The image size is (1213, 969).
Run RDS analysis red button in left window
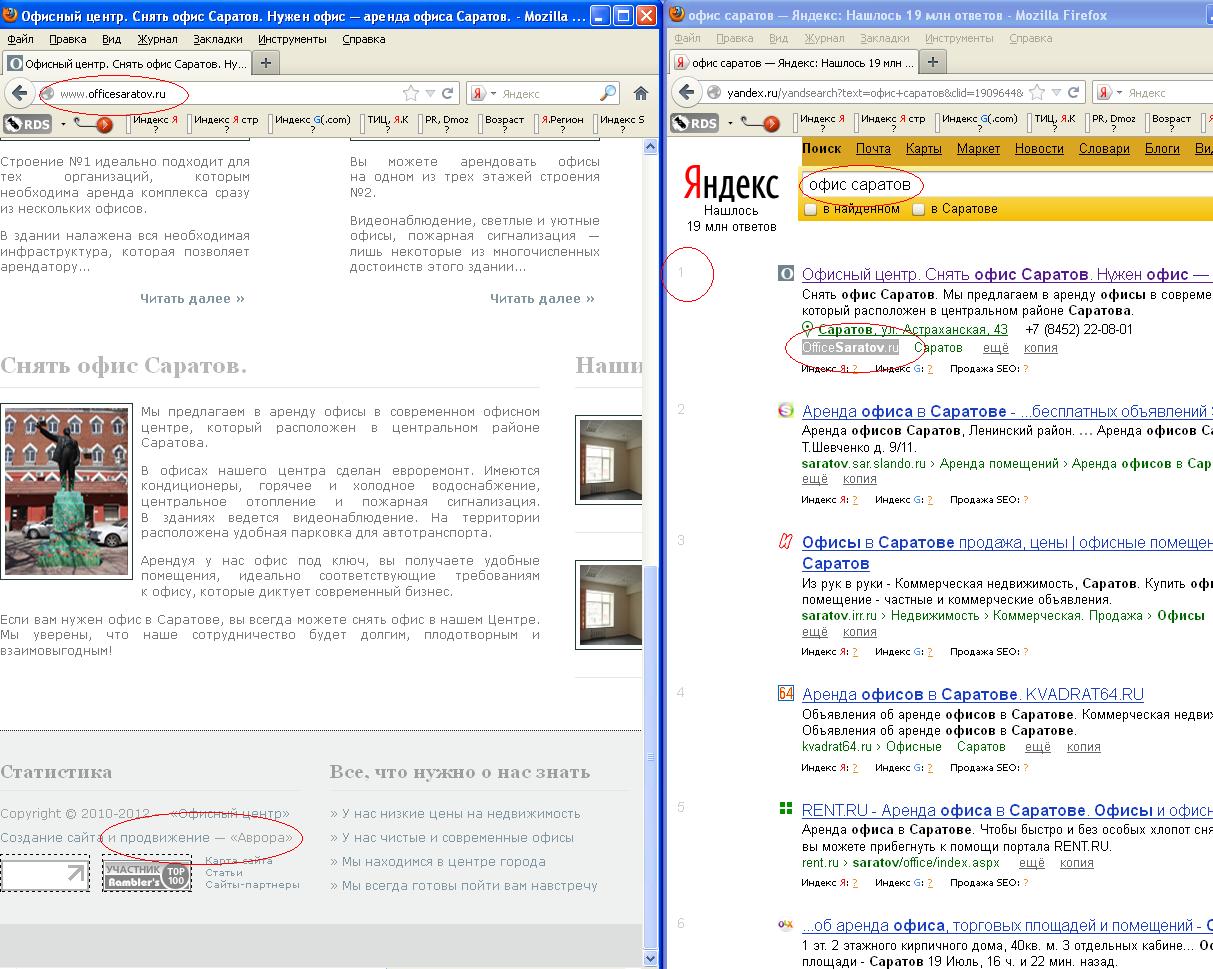[104, 124]
